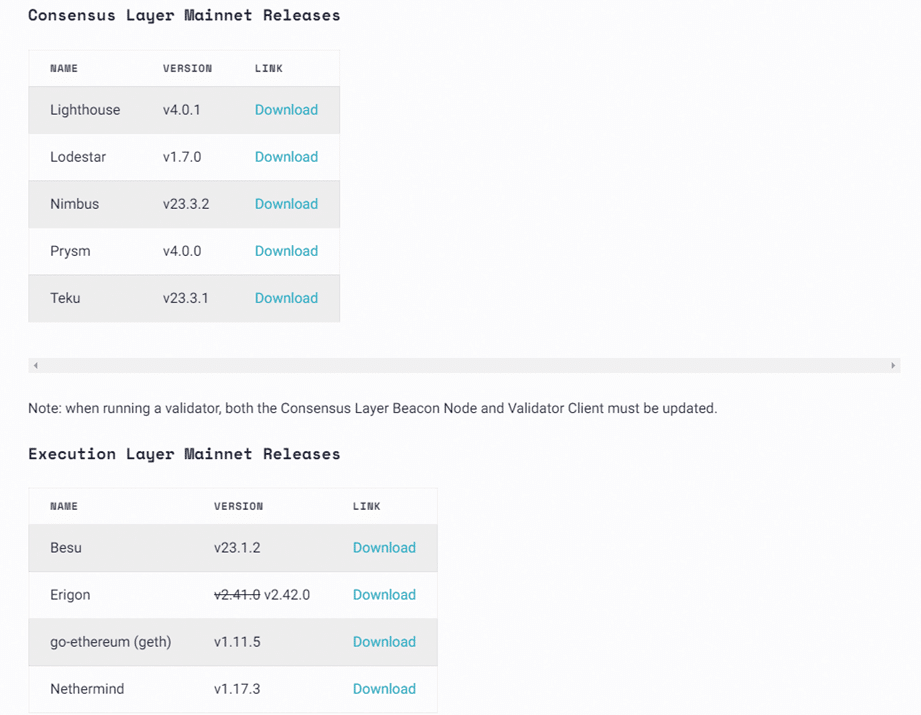Open the Lodestar Download link

point(286,157)
